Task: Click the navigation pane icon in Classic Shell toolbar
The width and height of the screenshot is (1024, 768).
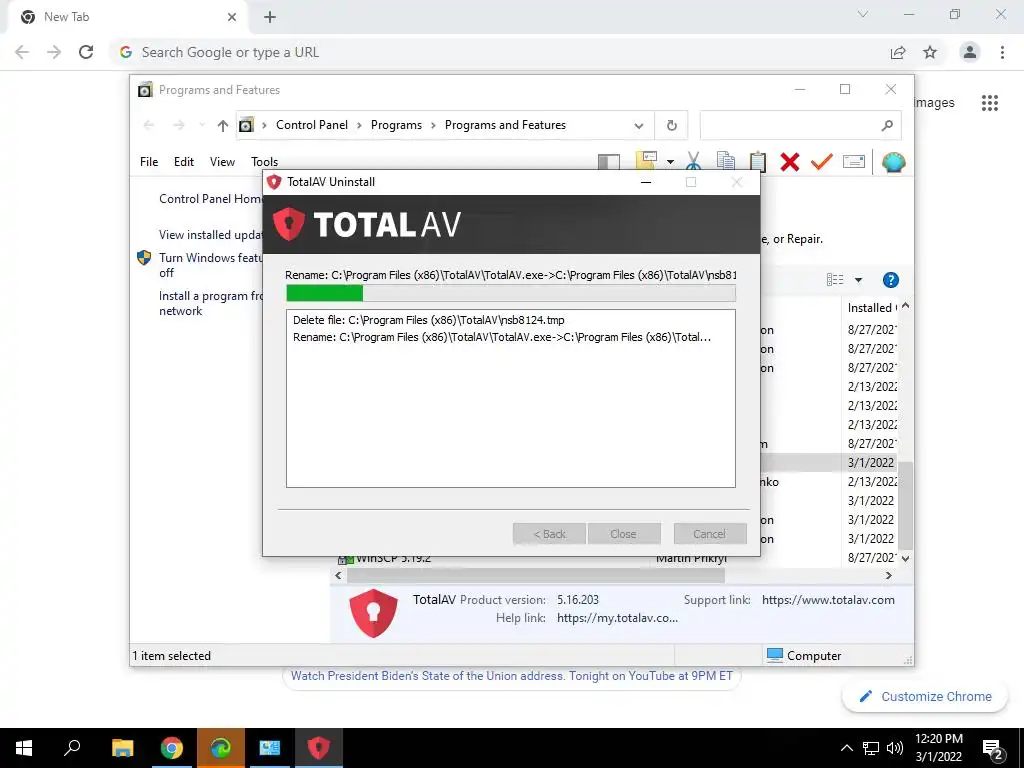Action: click(609, 161)
